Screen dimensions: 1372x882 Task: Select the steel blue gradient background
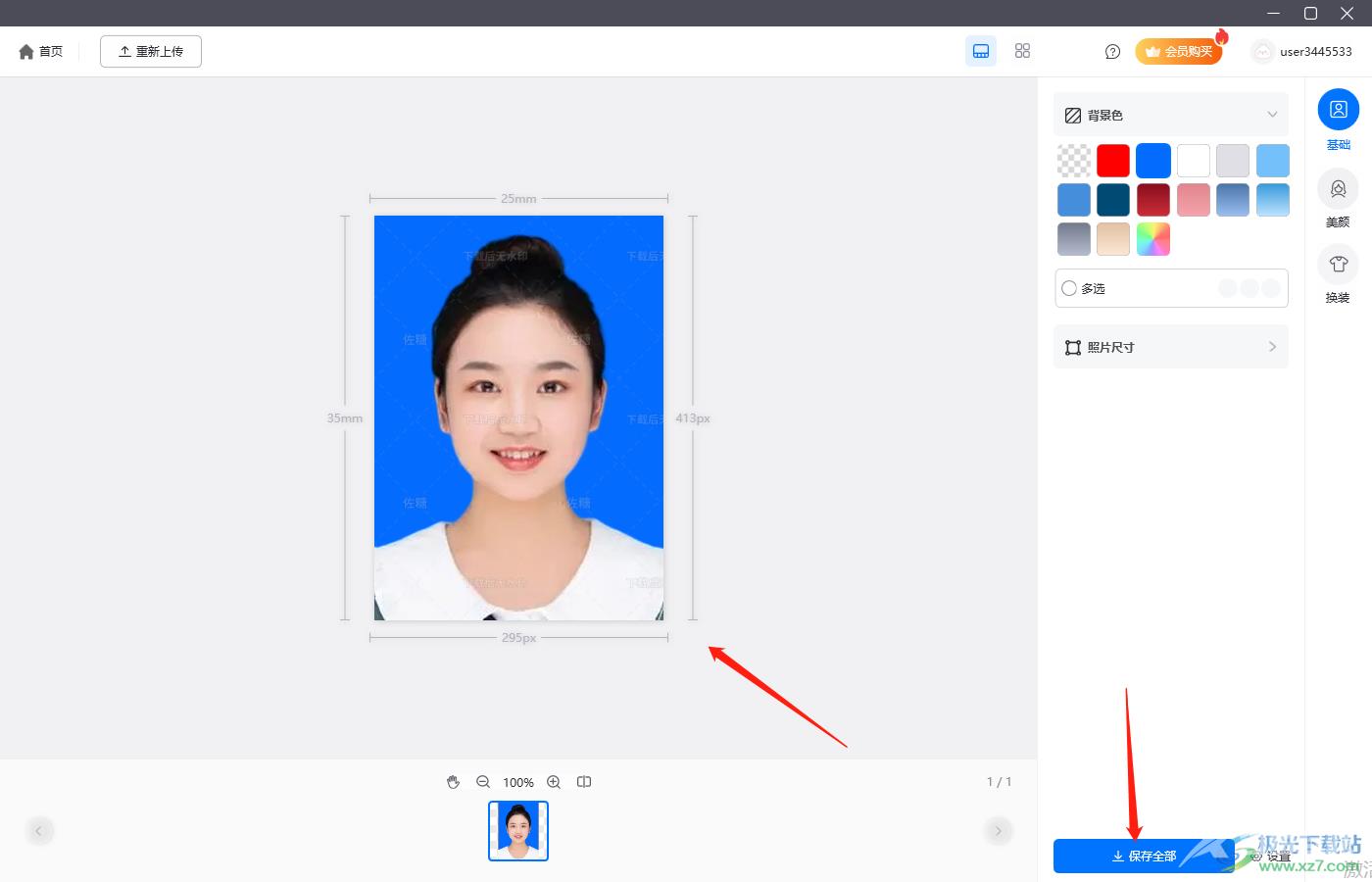click(1233, 200)
